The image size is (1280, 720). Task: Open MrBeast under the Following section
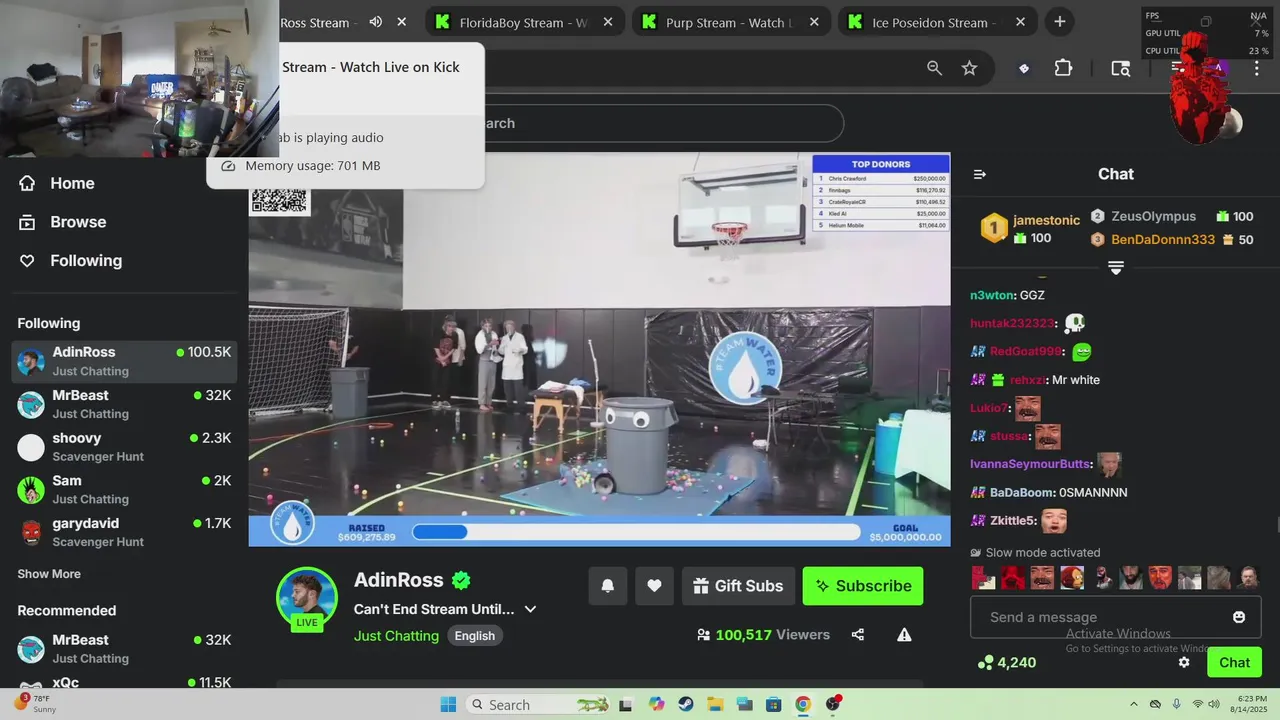coord(124,404)
